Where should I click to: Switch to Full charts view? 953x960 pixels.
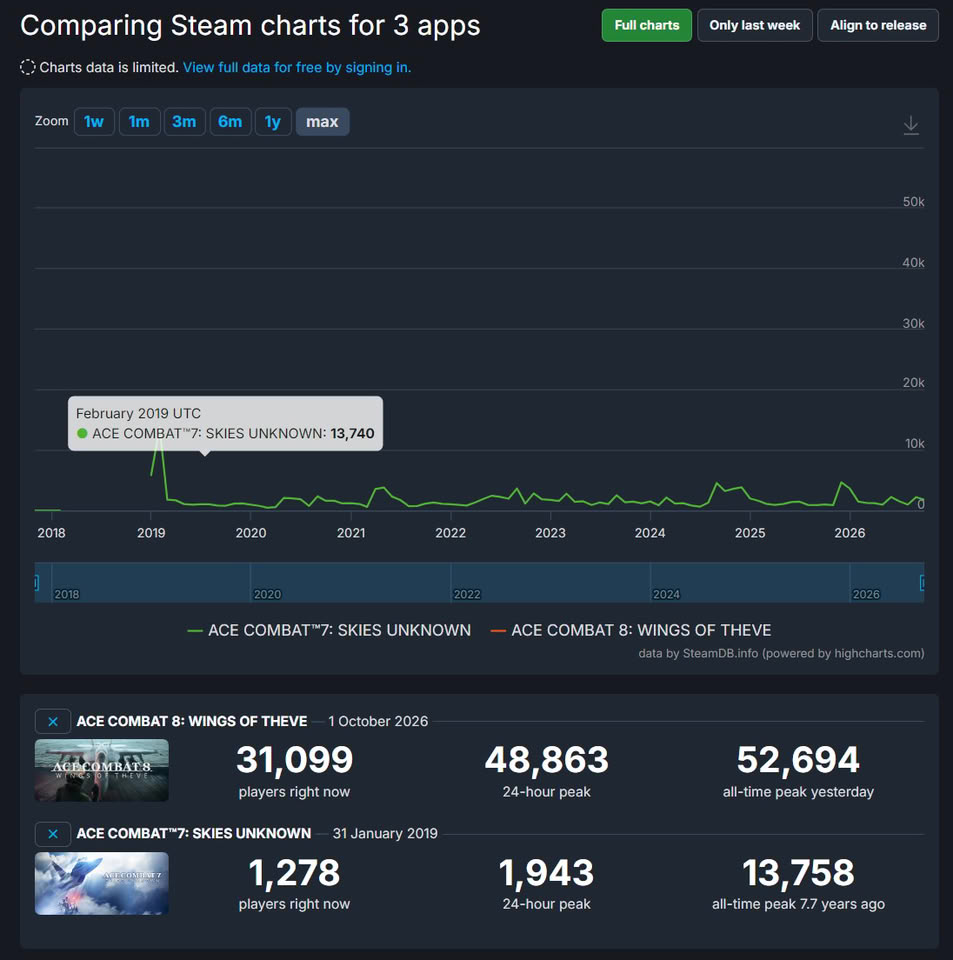click(646, 25)
